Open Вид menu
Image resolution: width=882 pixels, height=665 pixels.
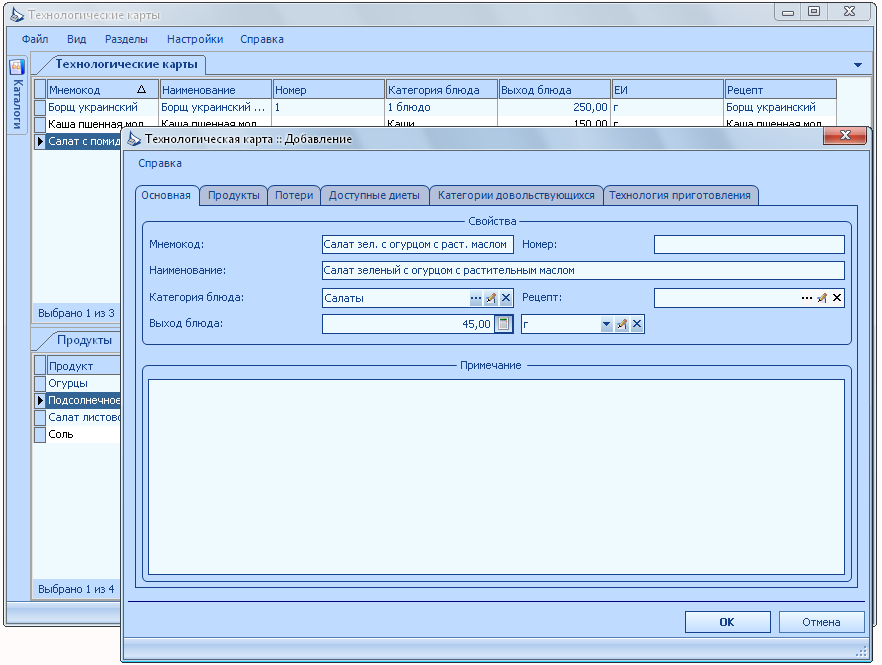[x=76, y=39]
